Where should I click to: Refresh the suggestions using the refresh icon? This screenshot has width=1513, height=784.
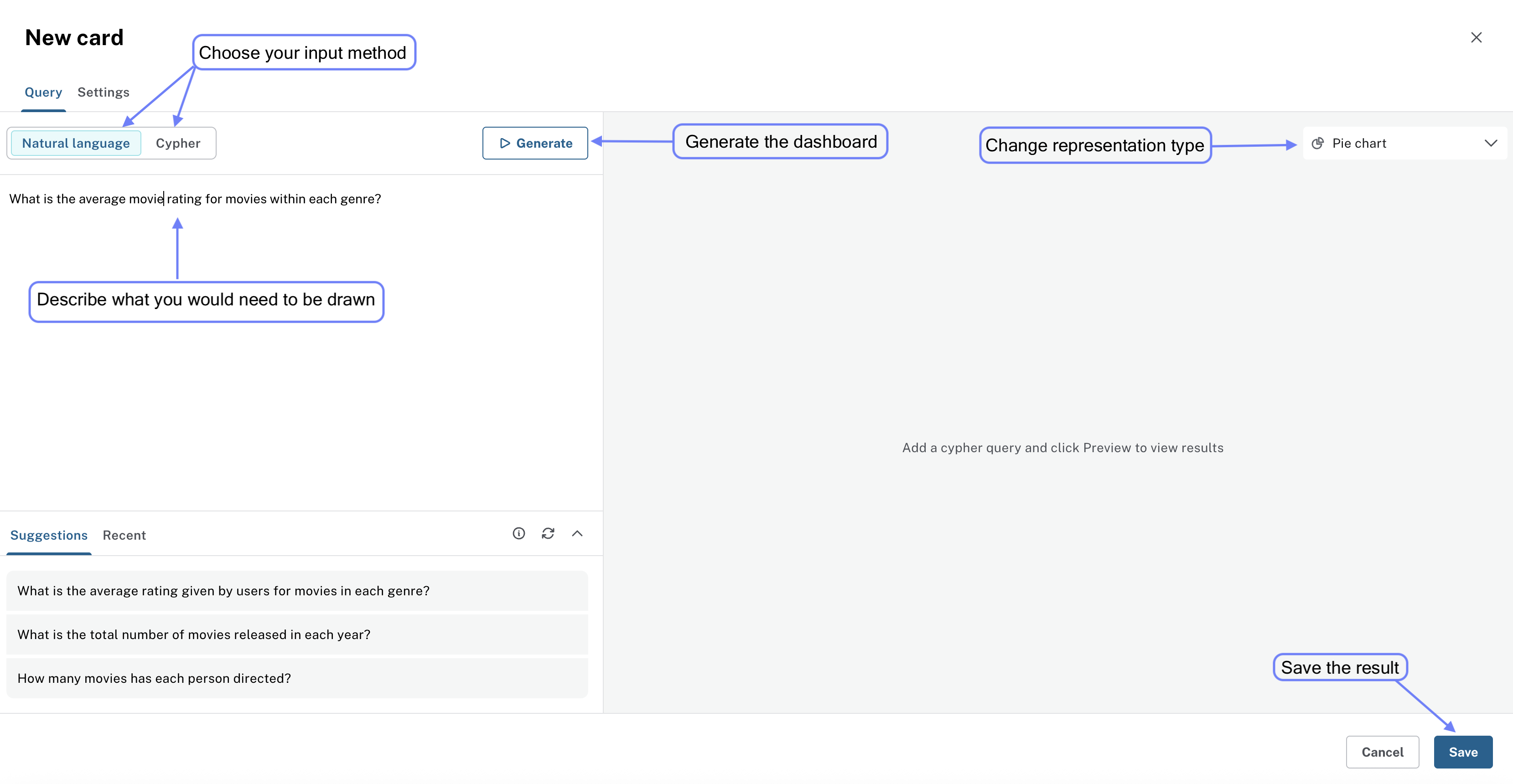tap(548, 533)
